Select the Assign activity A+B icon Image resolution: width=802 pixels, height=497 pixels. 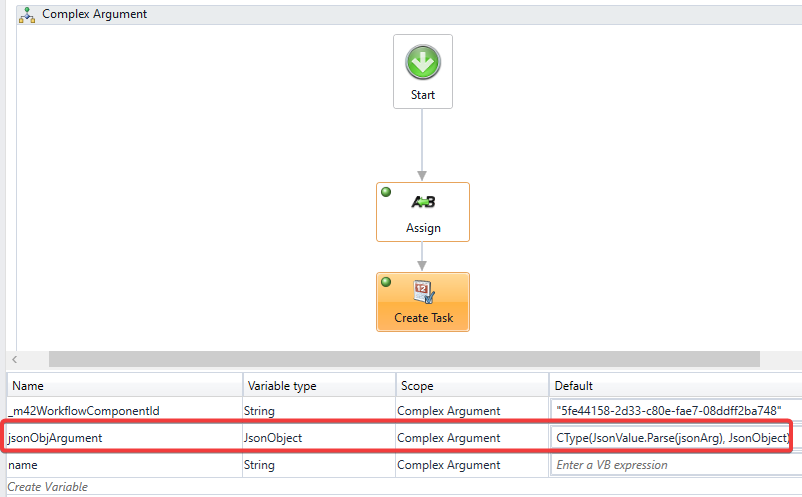(423, 202)
